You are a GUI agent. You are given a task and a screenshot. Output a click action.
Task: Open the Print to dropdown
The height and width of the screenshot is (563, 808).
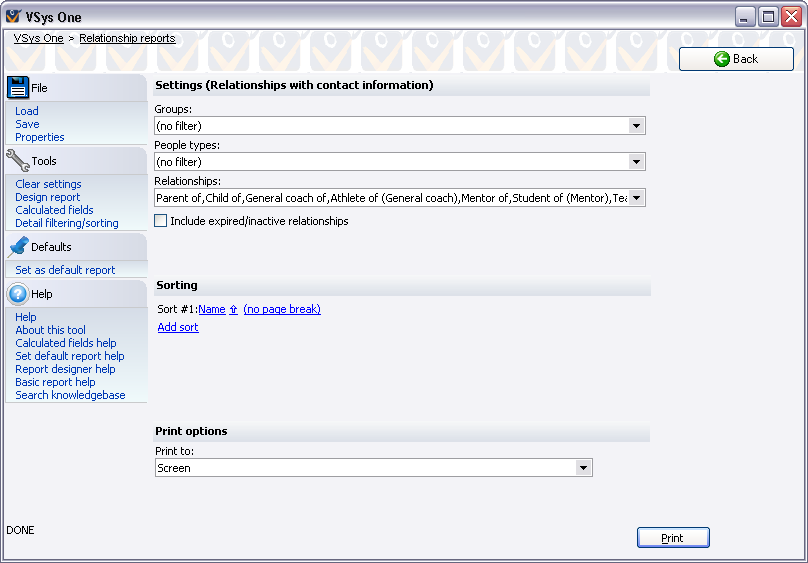pos(583,468)
